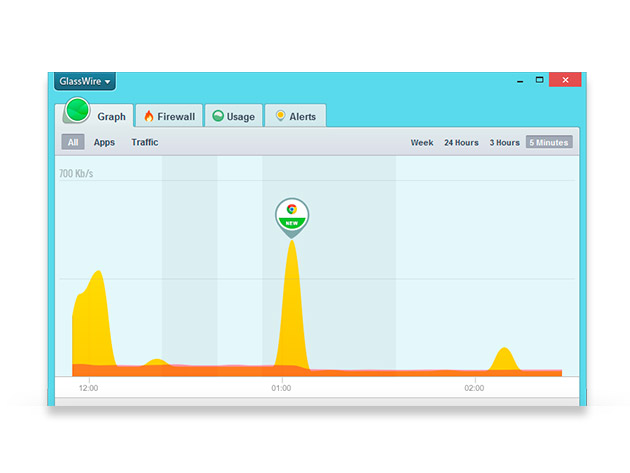Click the tall yellow peak at 01:00

[x=292, y=305]
